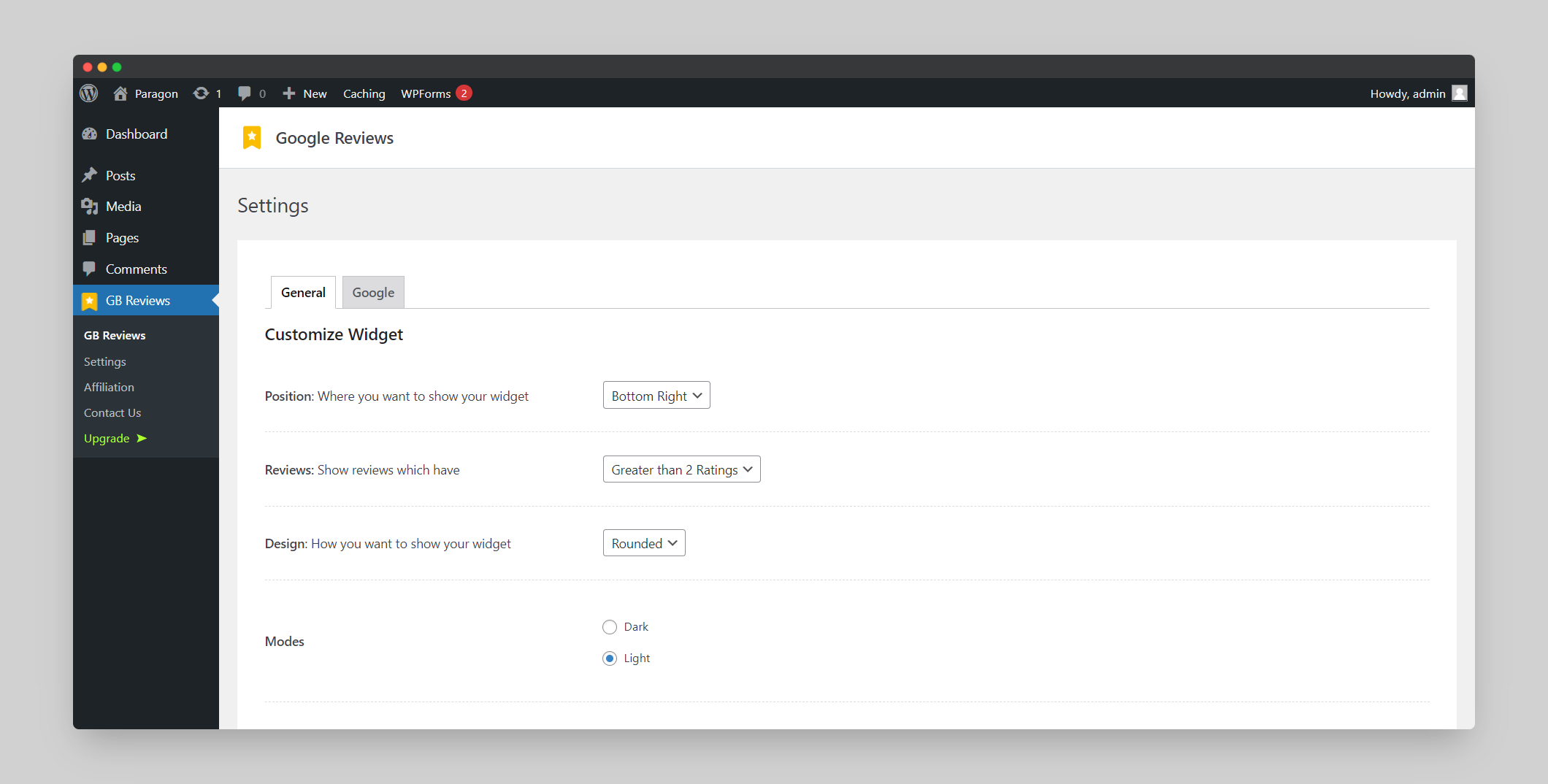Click the Pages icon in sidebar
Screen dimensions: 1548x784
(x=90, y=238)
